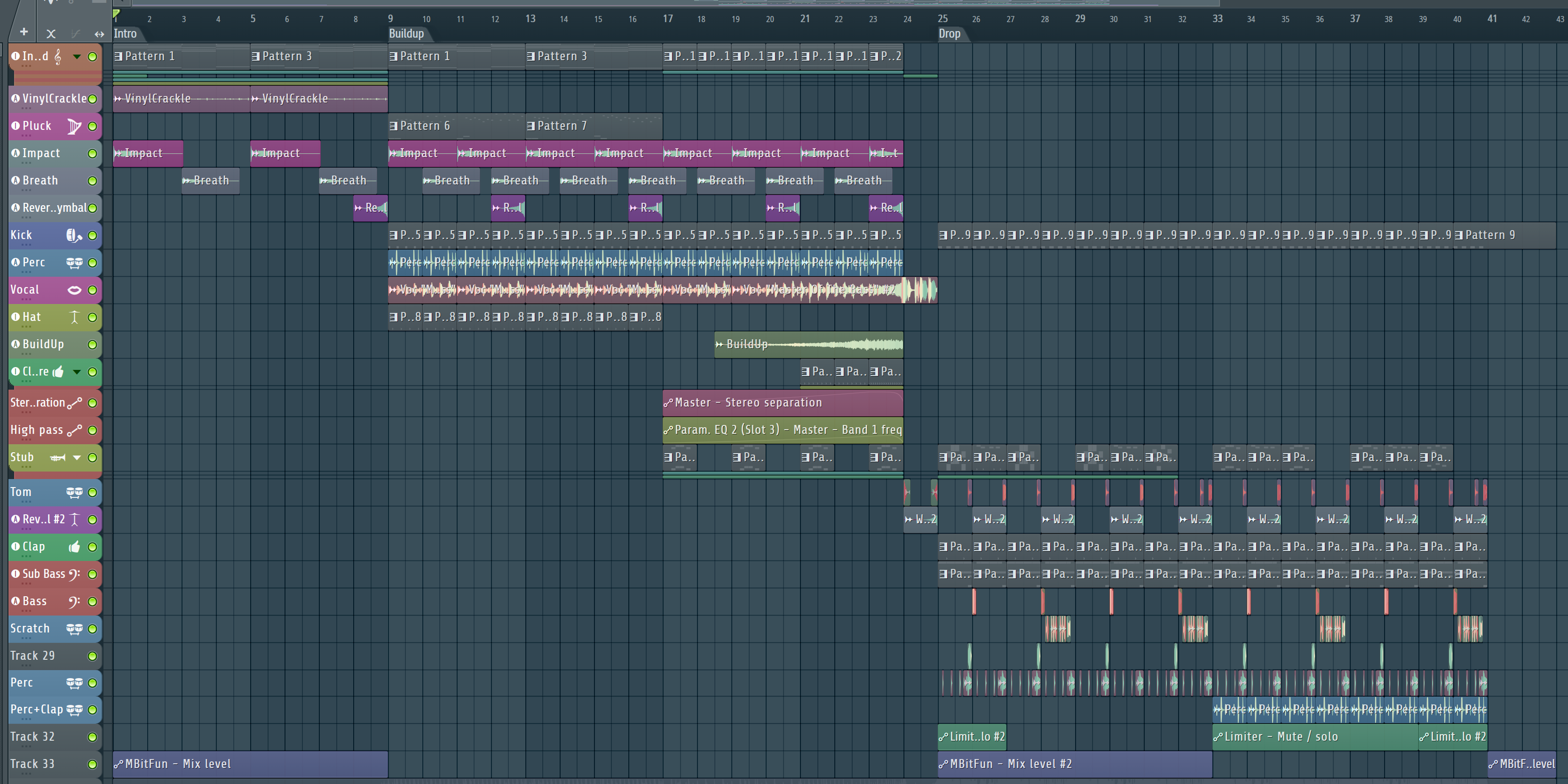Click the audio mode icon on BuildUp track
The height and width of the screenshot is (784, 1568).
[16, 344]
